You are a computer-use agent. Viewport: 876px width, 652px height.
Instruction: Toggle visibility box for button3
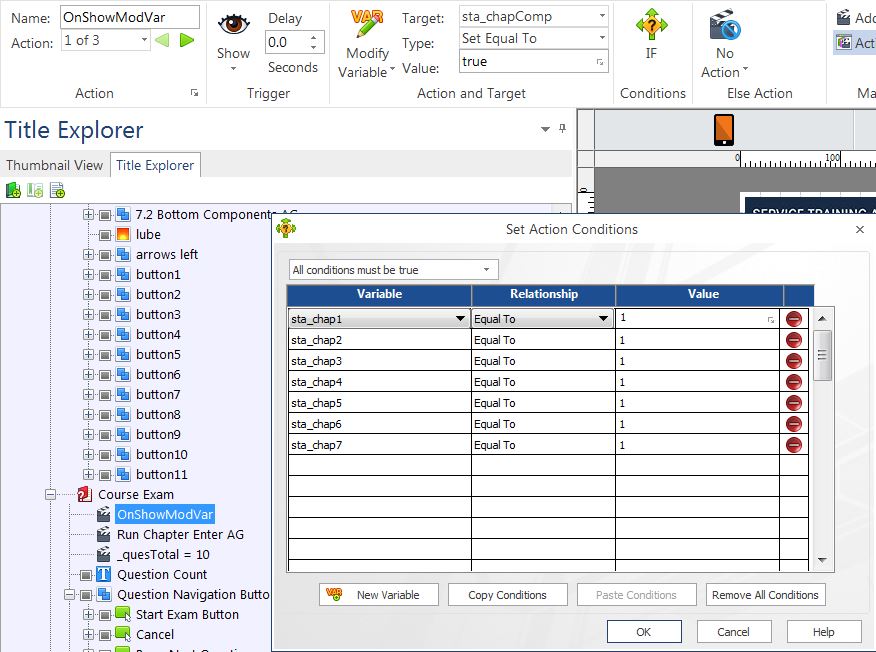click(x=105, y=315)
